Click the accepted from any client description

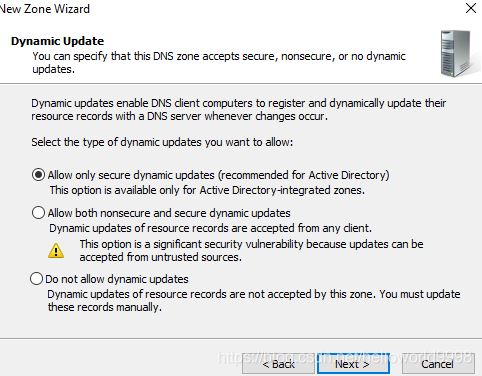[x=210, y=228]
